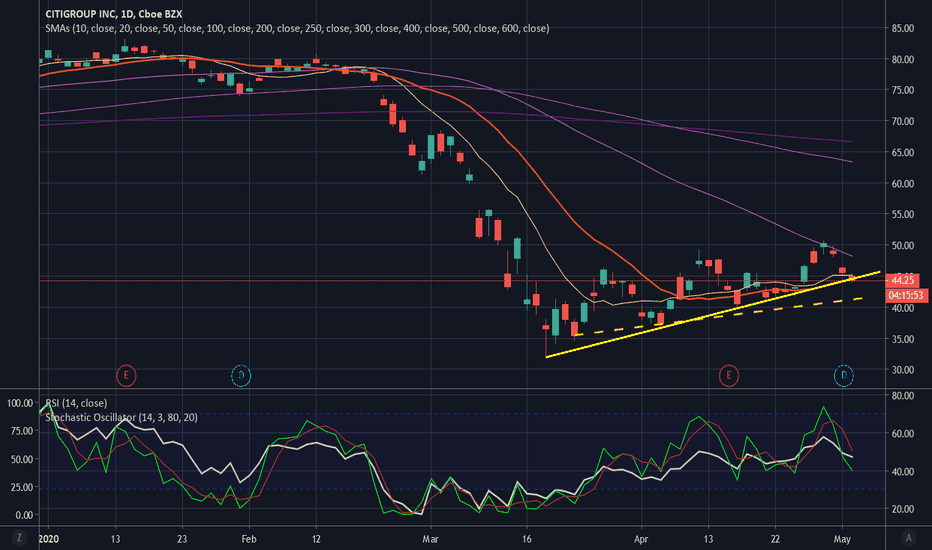
Task: Click the 100.00 stochastic scale label
Action: (20, 403)
